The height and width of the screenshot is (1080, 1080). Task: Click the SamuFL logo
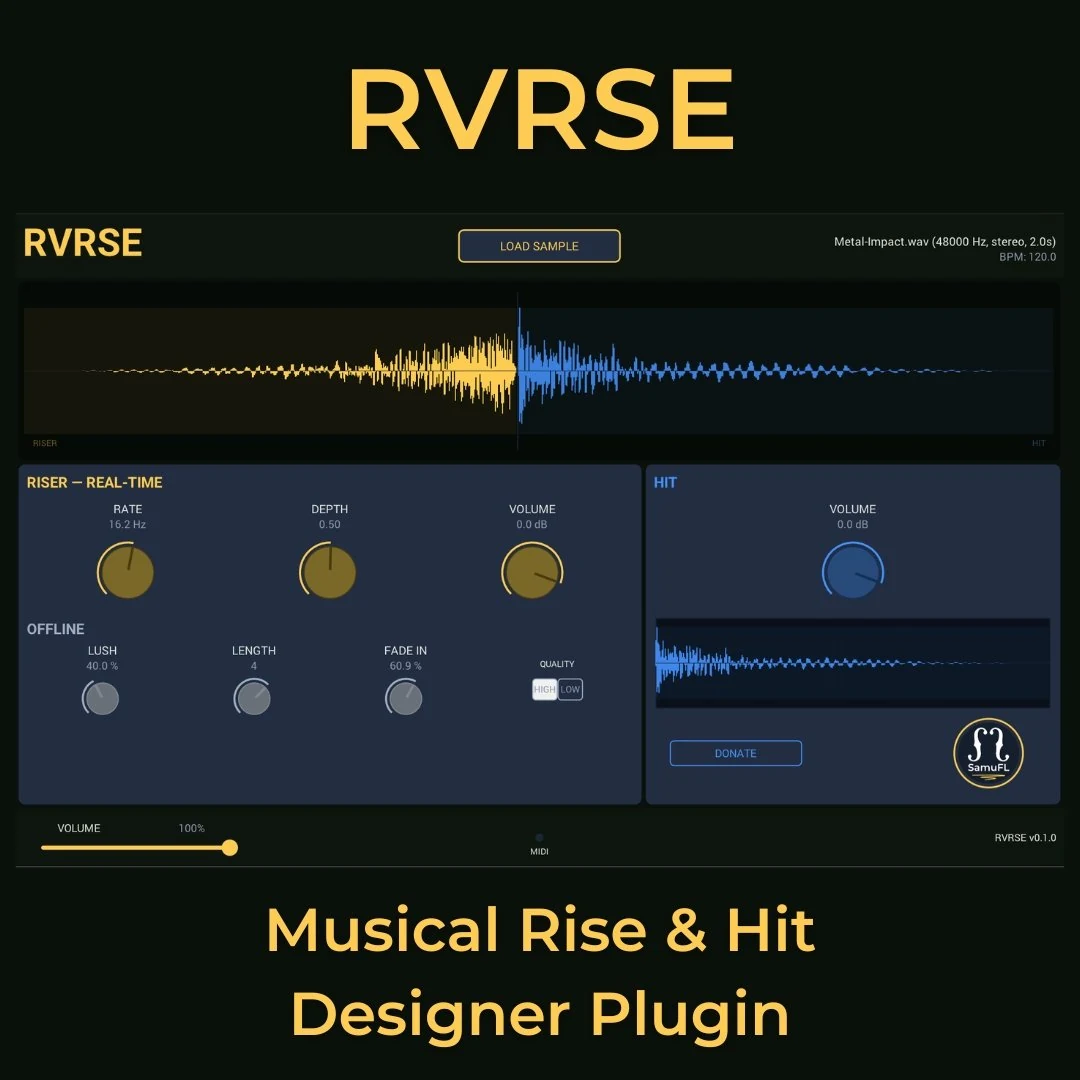tap(987, 753)
